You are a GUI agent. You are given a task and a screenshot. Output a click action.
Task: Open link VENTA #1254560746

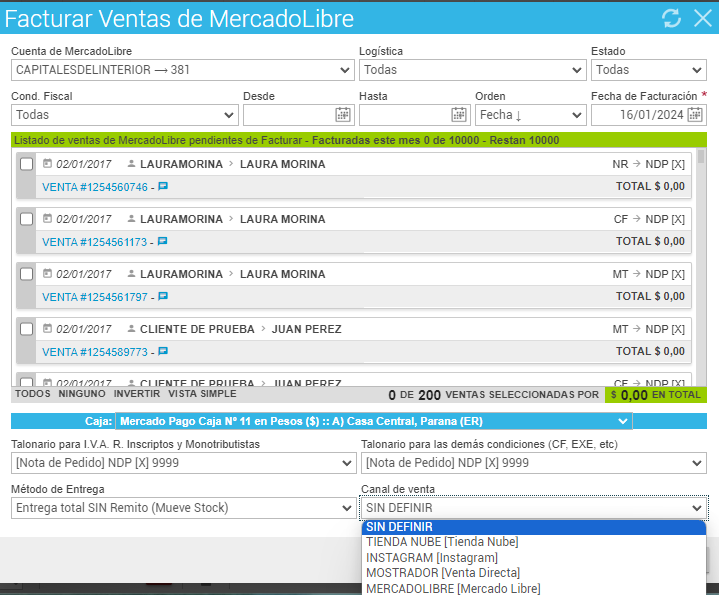[95, 187]
